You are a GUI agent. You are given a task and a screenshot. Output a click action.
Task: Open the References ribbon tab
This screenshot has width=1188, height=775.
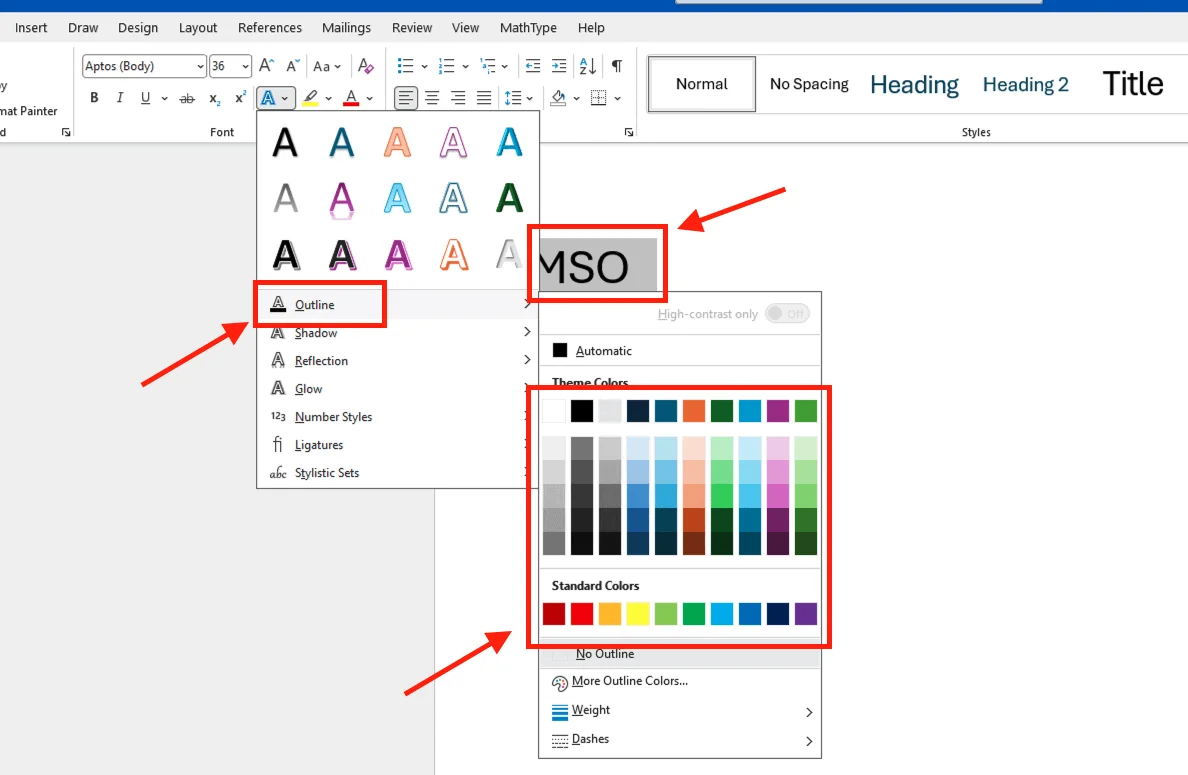269,28
